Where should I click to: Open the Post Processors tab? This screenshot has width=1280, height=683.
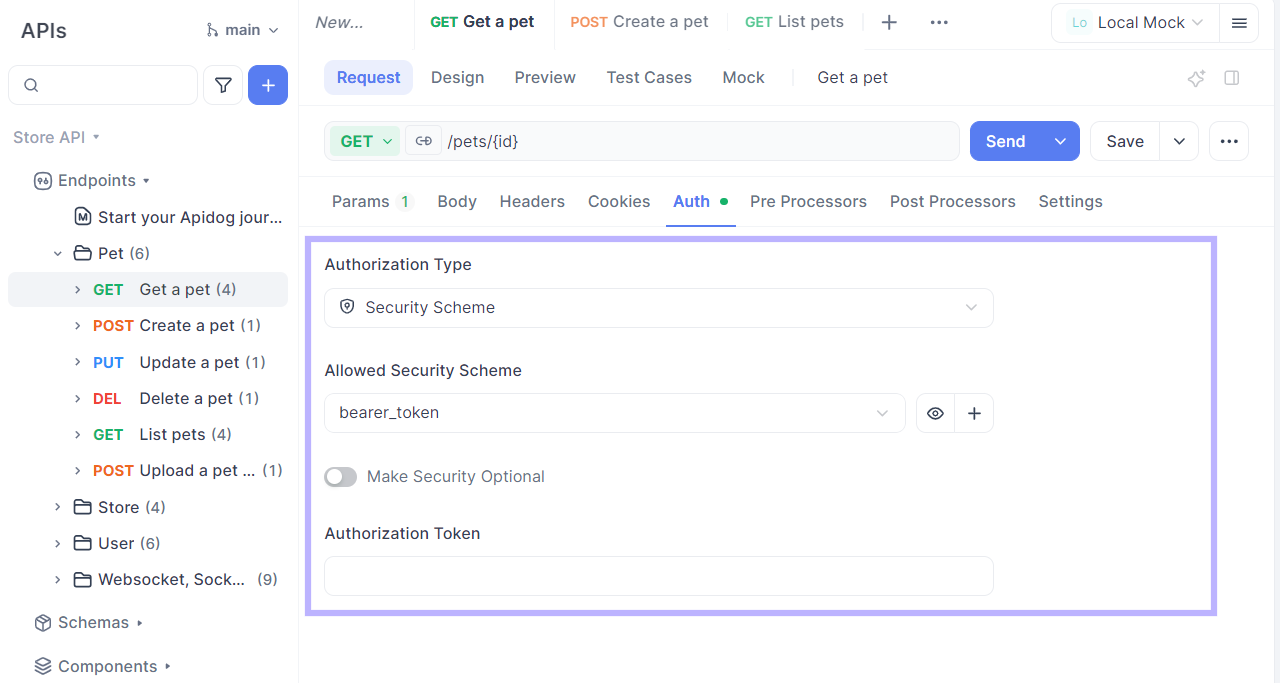tap(953, 202)
